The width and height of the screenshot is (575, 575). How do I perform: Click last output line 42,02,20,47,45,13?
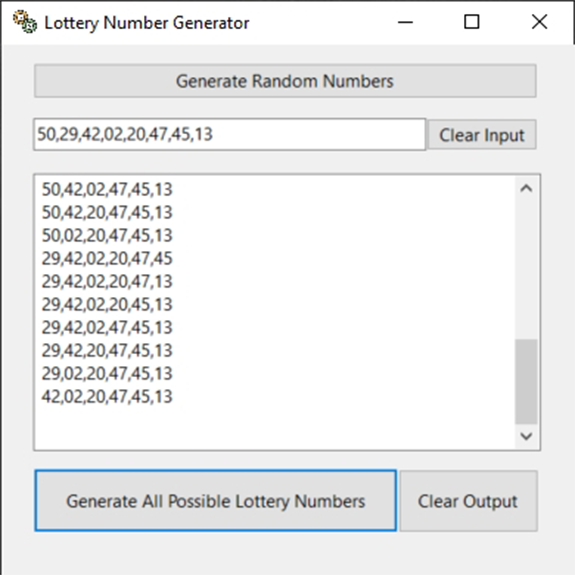[107, 397]
